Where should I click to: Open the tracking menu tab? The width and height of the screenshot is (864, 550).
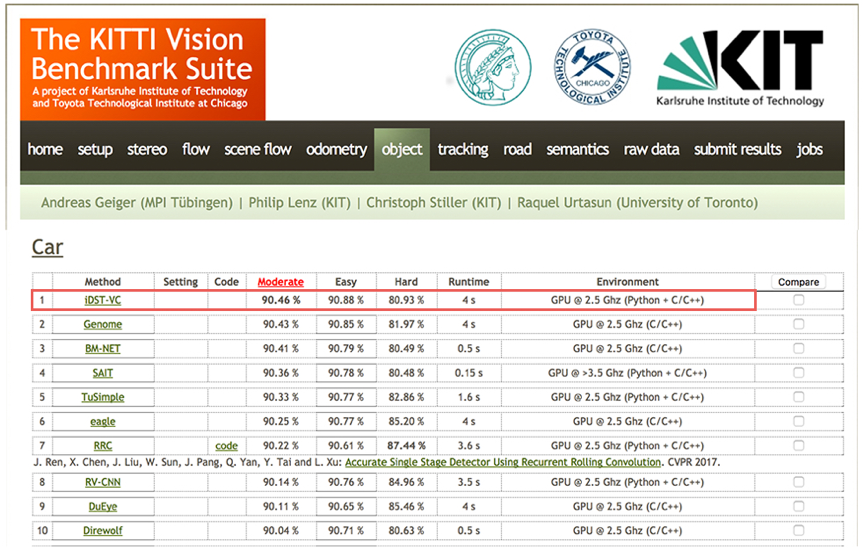pyautogui.click(x=462, y=150)
